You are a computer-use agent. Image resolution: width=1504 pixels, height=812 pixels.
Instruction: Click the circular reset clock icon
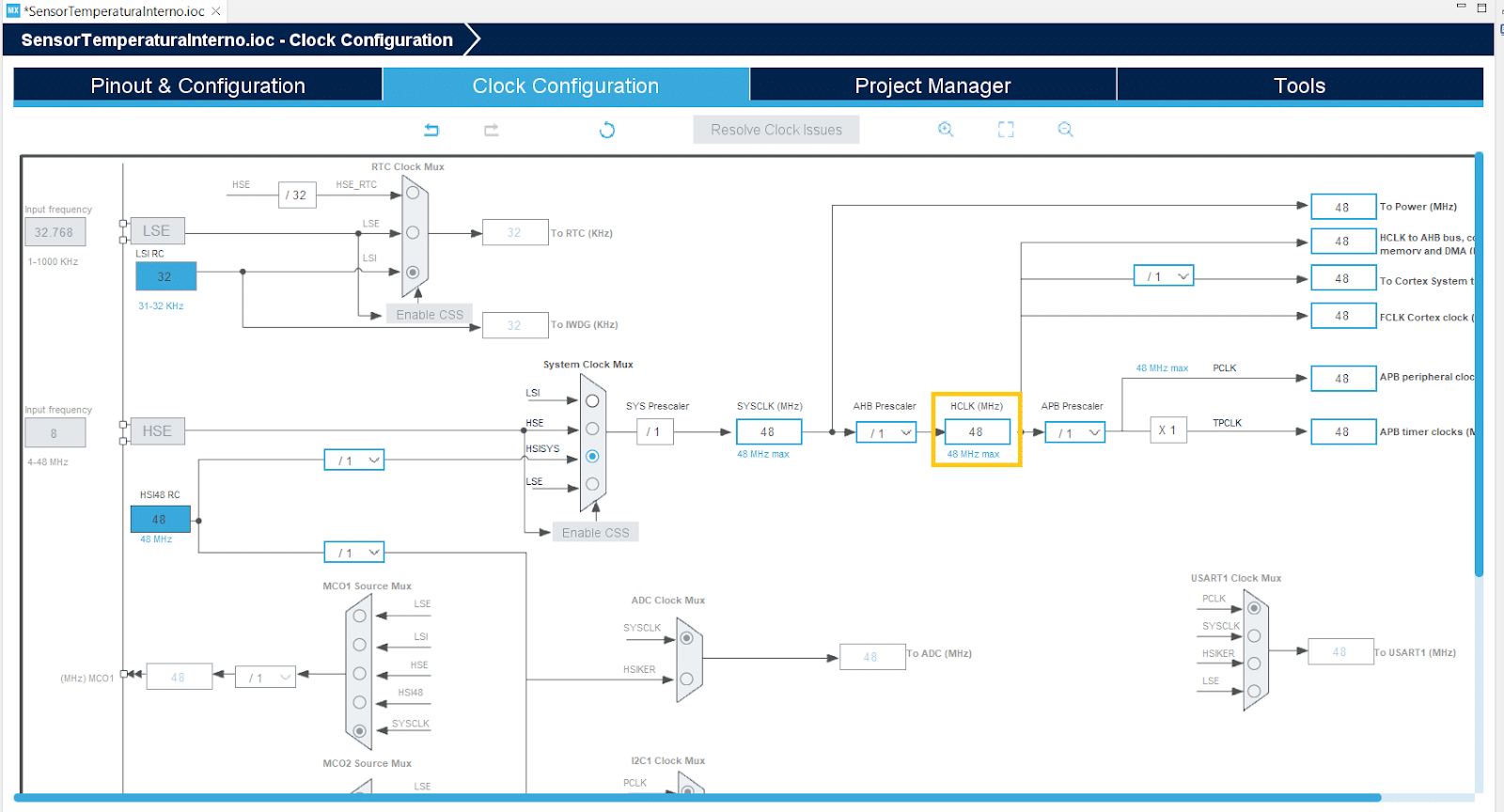pos(607,130)
